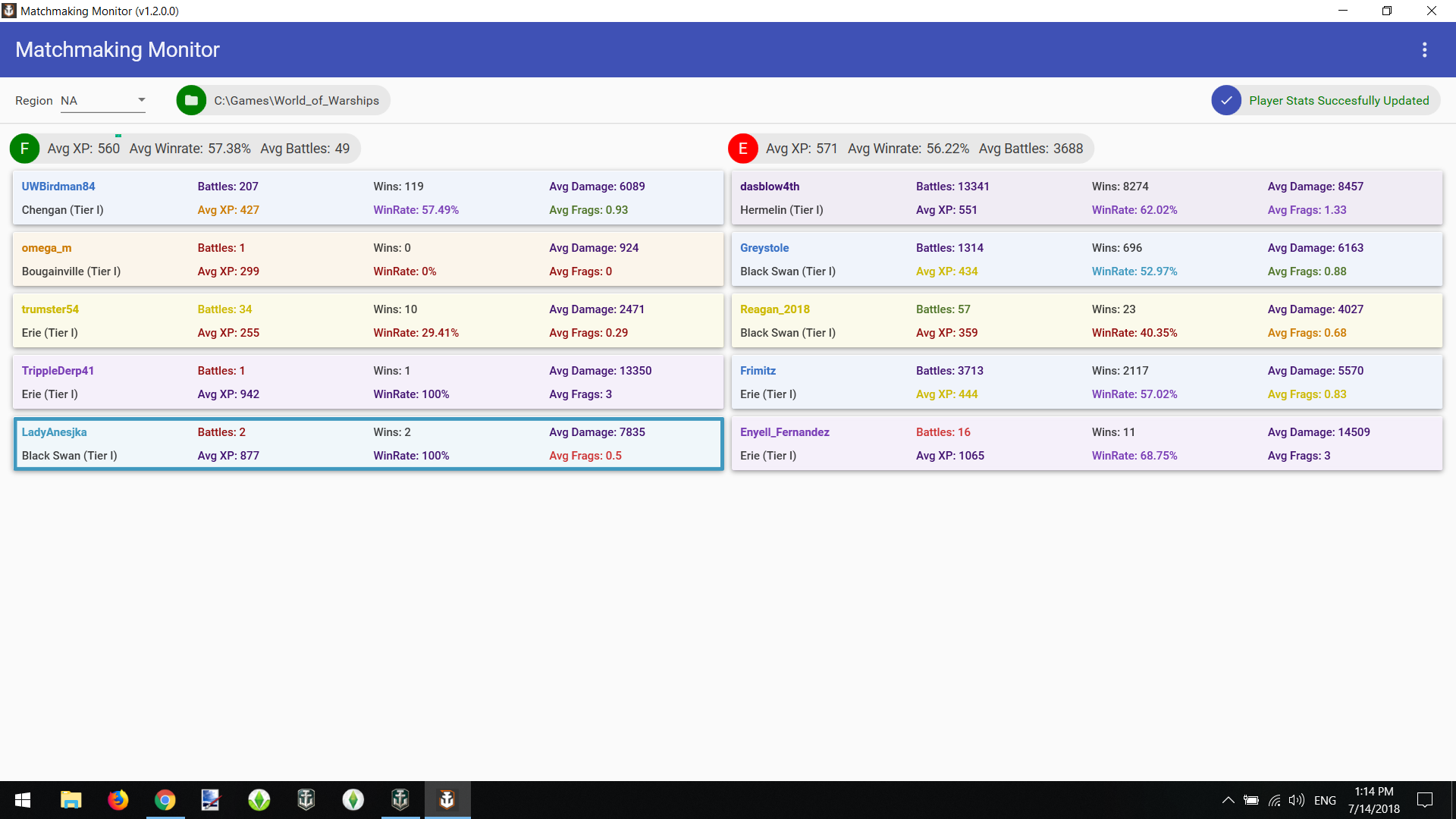This screenshot has width=1456, height=819.
Task: Open the notification center icon
Action: 1424,800
